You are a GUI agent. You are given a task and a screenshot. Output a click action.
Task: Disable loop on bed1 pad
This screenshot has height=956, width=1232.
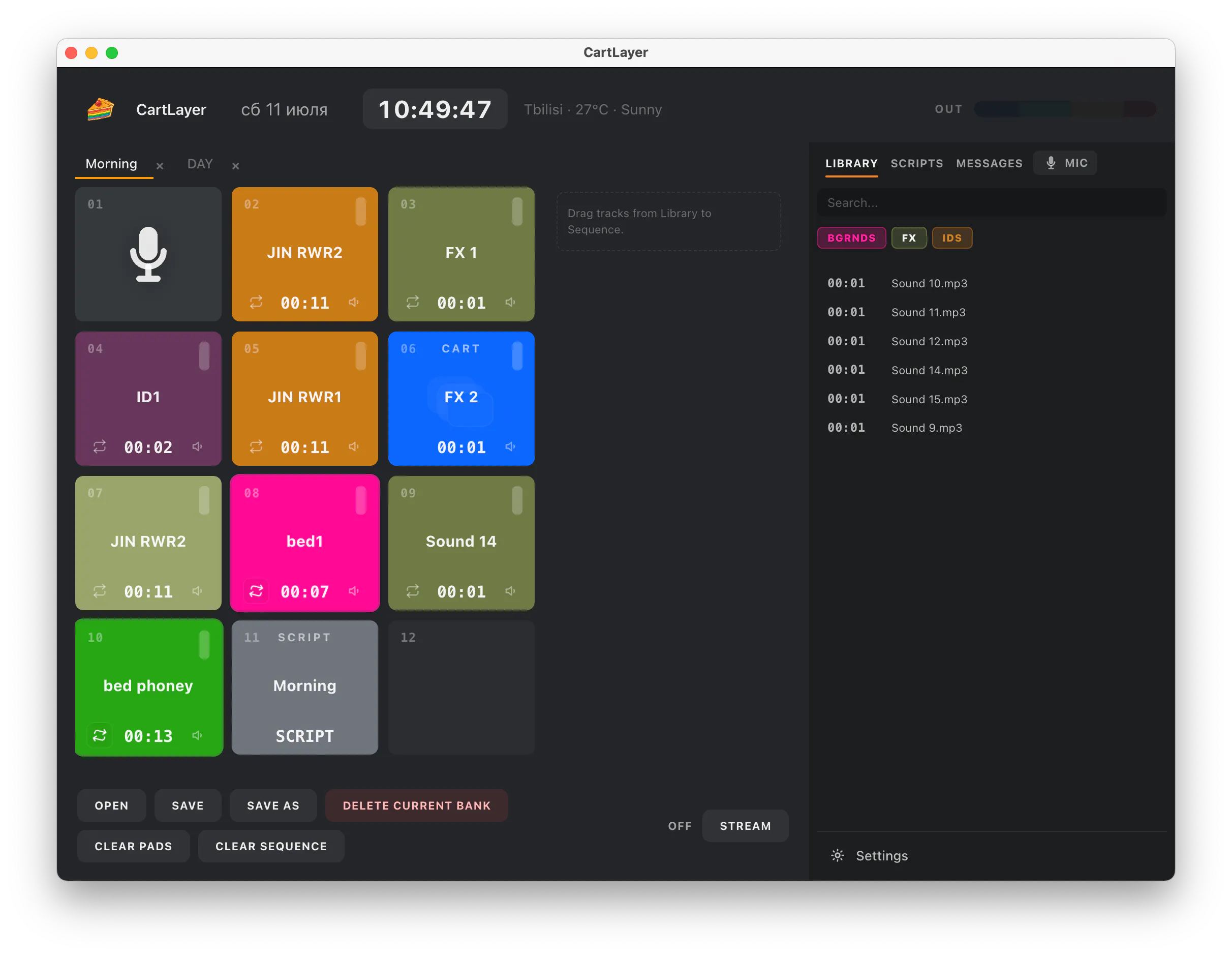click(x=256, y=591)
